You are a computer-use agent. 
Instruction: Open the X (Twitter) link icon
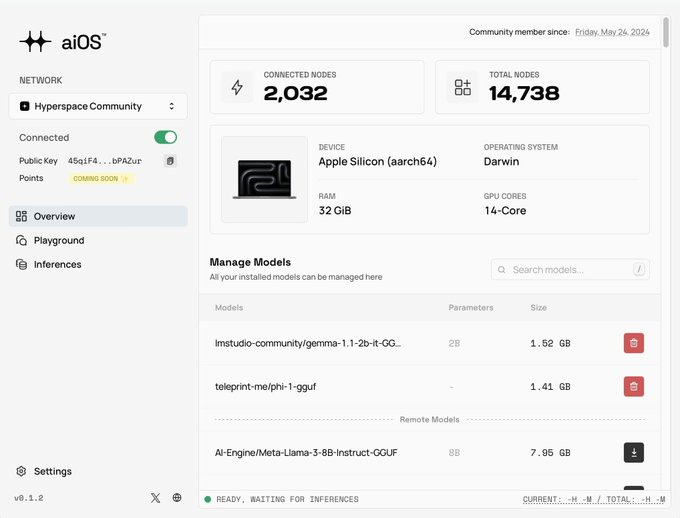[x=155, y=498]
